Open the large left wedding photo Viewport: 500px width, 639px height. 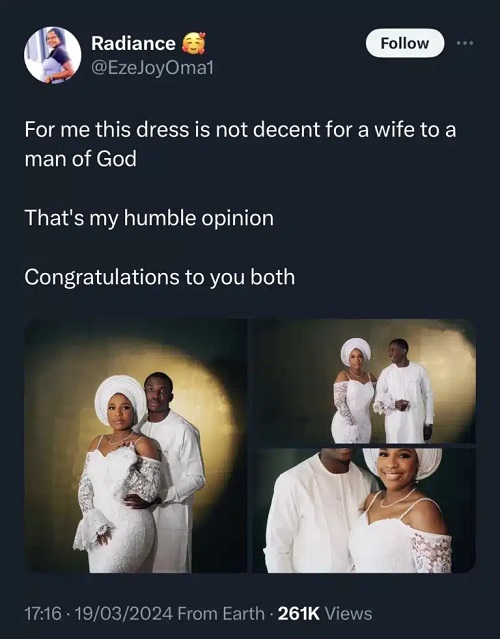(136, 446)
